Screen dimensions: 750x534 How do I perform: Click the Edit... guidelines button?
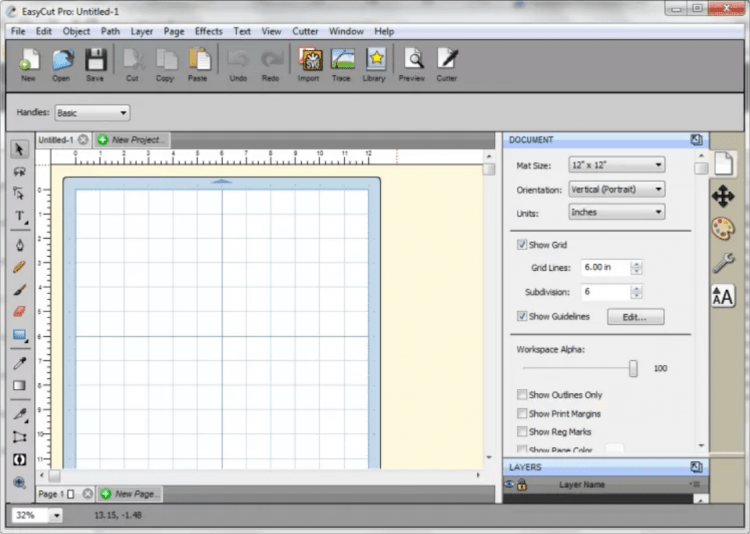635,317
